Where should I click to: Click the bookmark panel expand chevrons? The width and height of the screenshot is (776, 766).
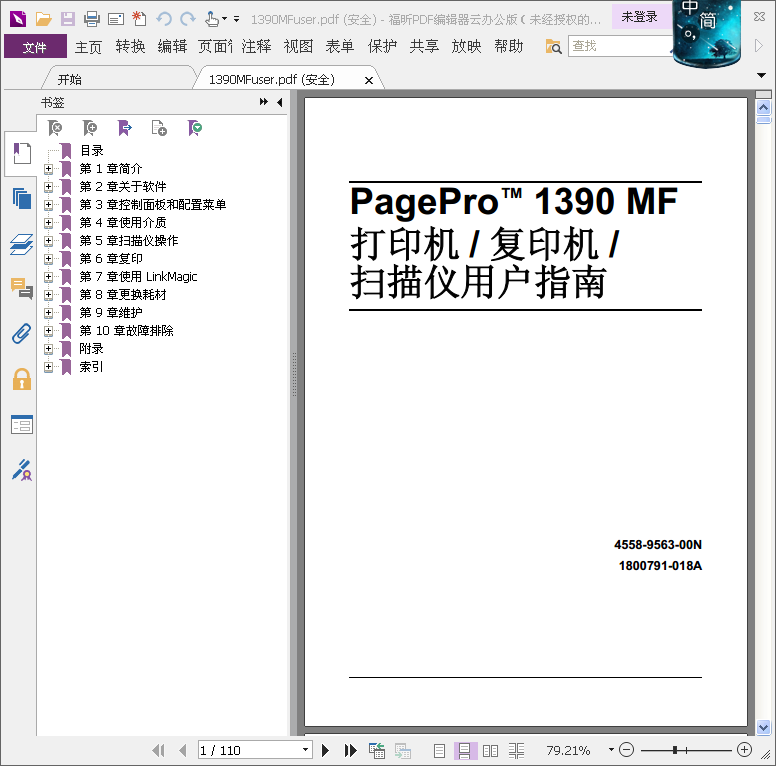[x=263, y=101]
